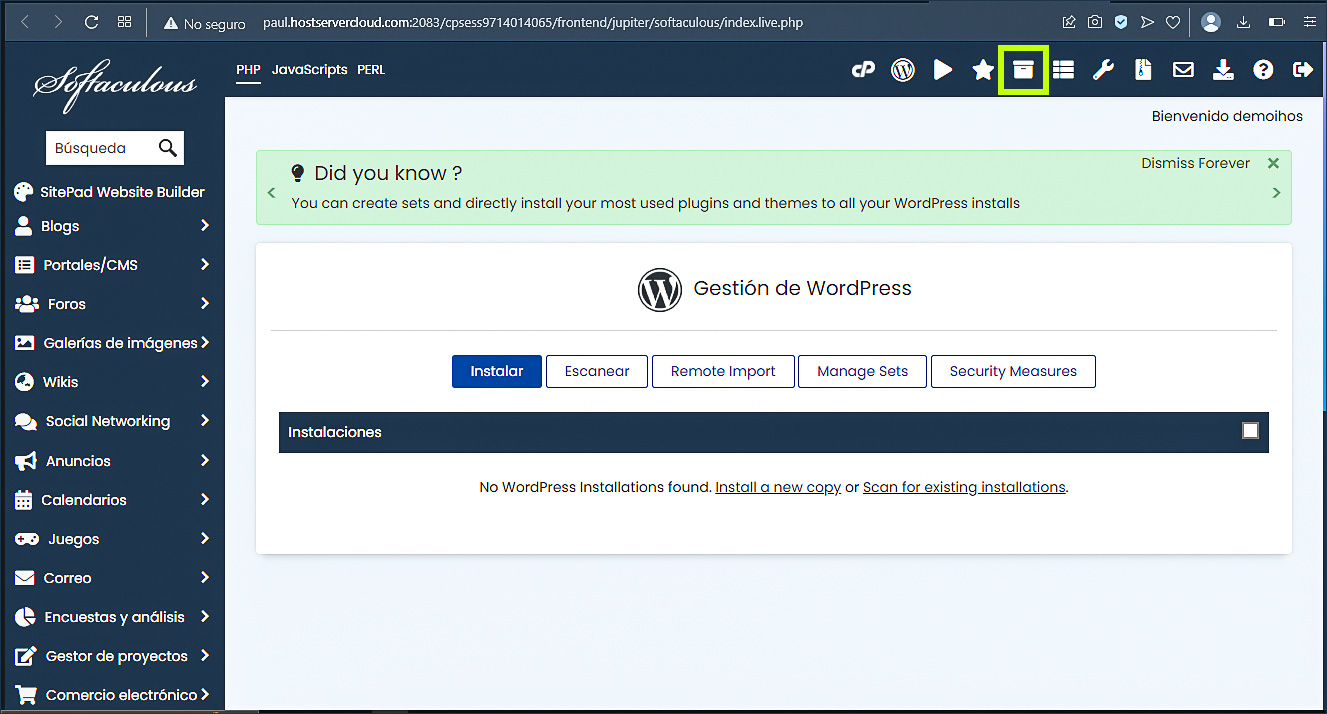This screenshot has width=1327, height=714.
Task: Open browser downloads icon
Action: [x=1244, y=22]
